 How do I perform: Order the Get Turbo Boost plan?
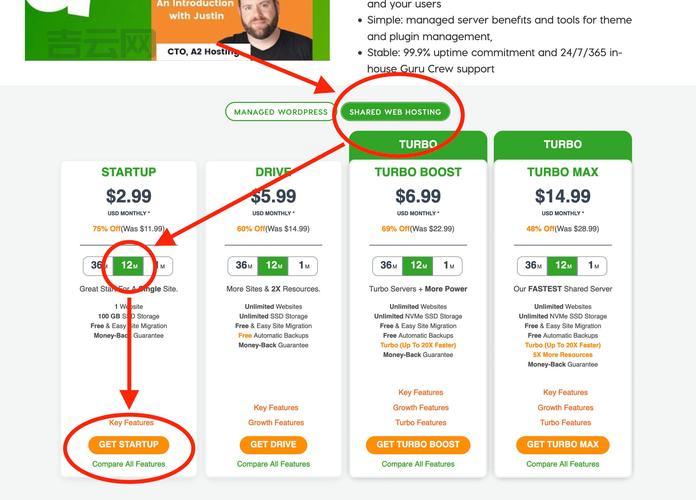click(x=418, y=444)
